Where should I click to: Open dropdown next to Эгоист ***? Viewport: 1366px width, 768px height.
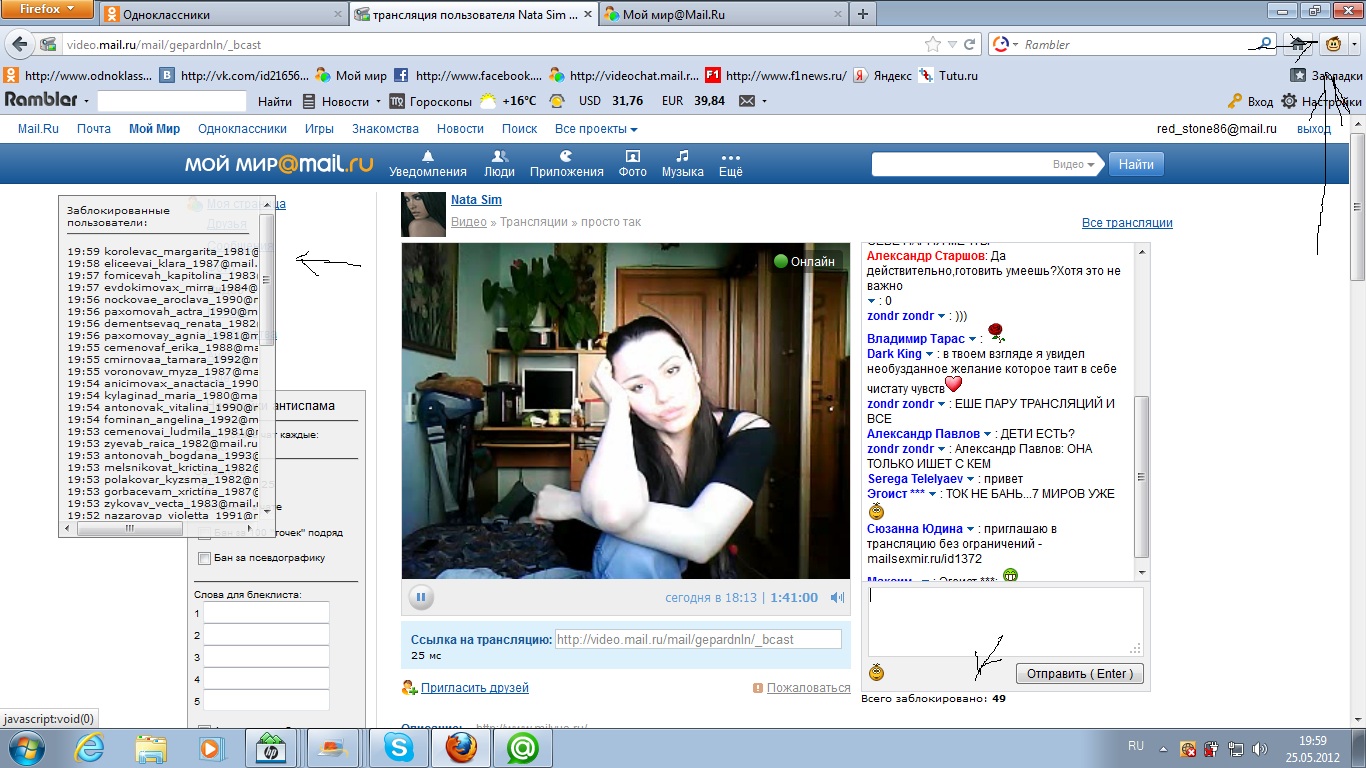click(933, 494)
